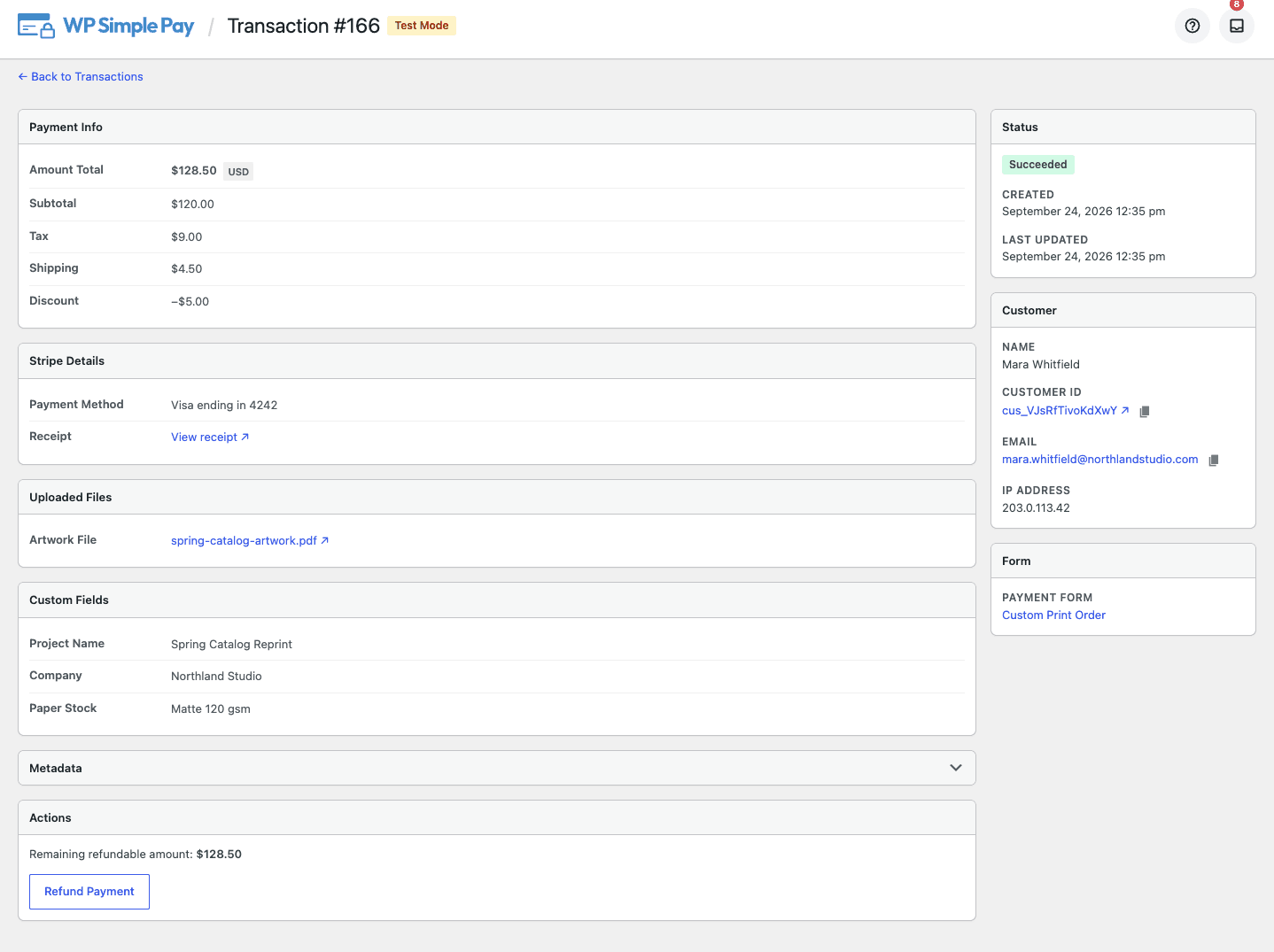Click the Payment Method label
1274x952 pixels.
point(76,405)
